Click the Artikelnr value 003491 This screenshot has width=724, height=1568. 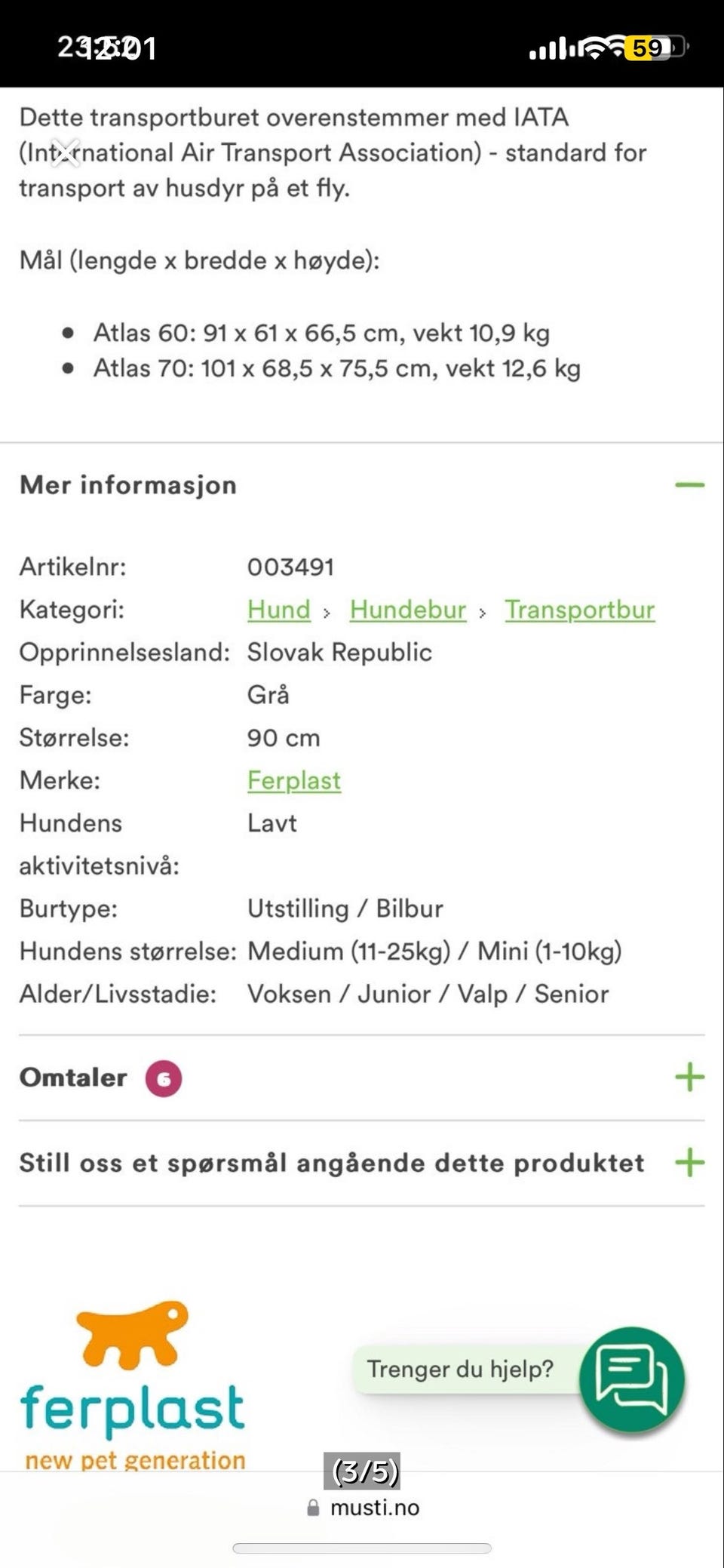click(292, 567)
